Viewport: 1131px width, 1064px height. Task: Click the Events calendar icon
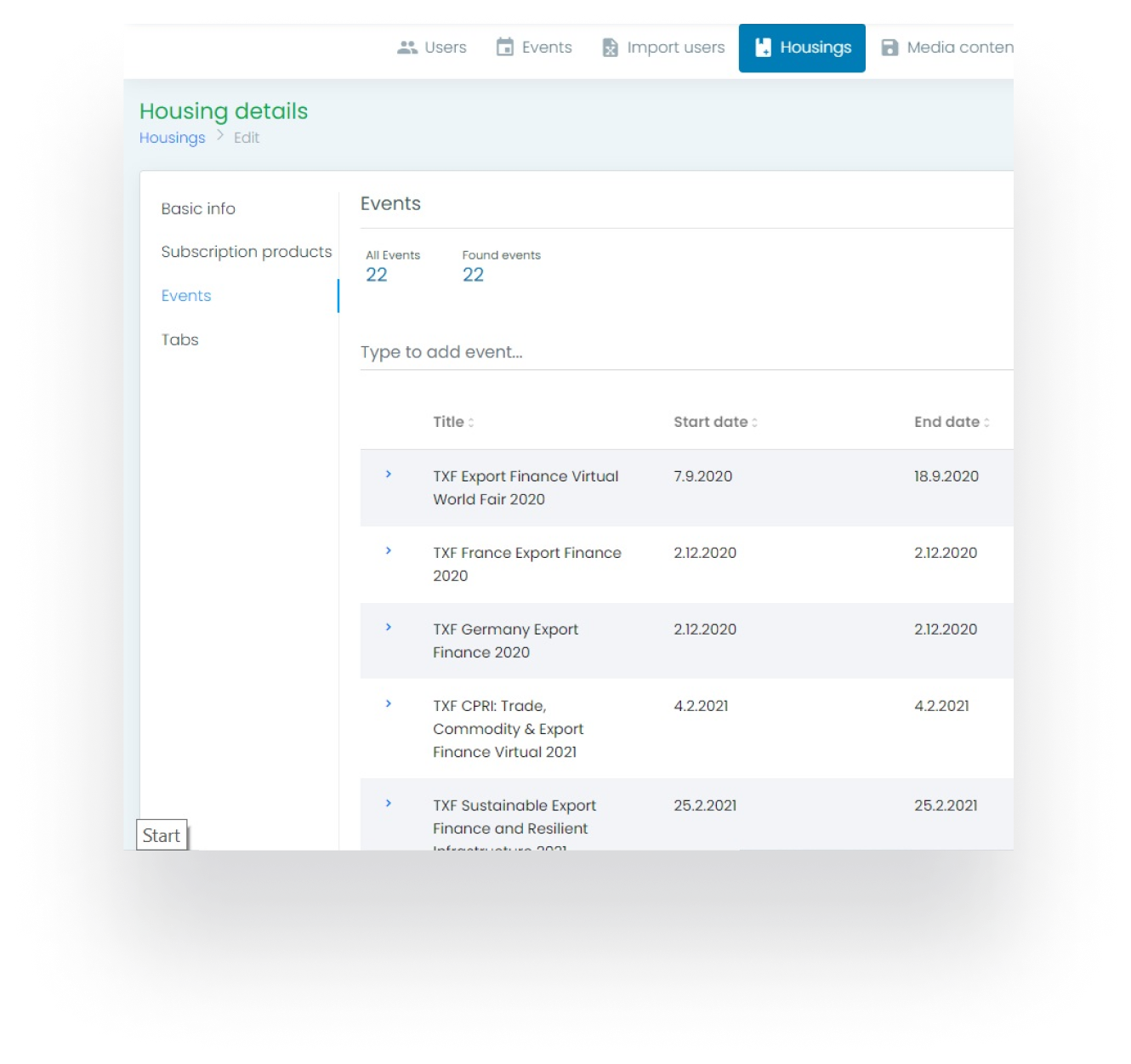point(505,48)
